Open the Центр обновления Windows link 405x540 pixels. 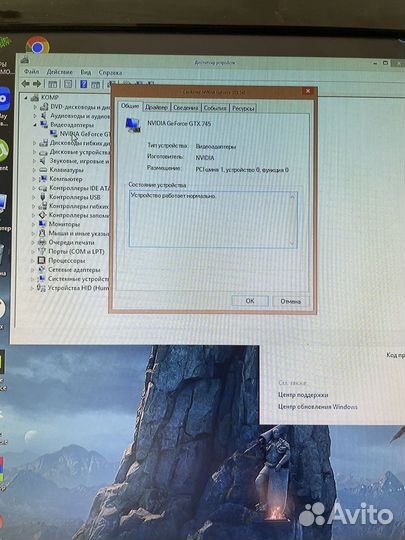coord(318,407)
